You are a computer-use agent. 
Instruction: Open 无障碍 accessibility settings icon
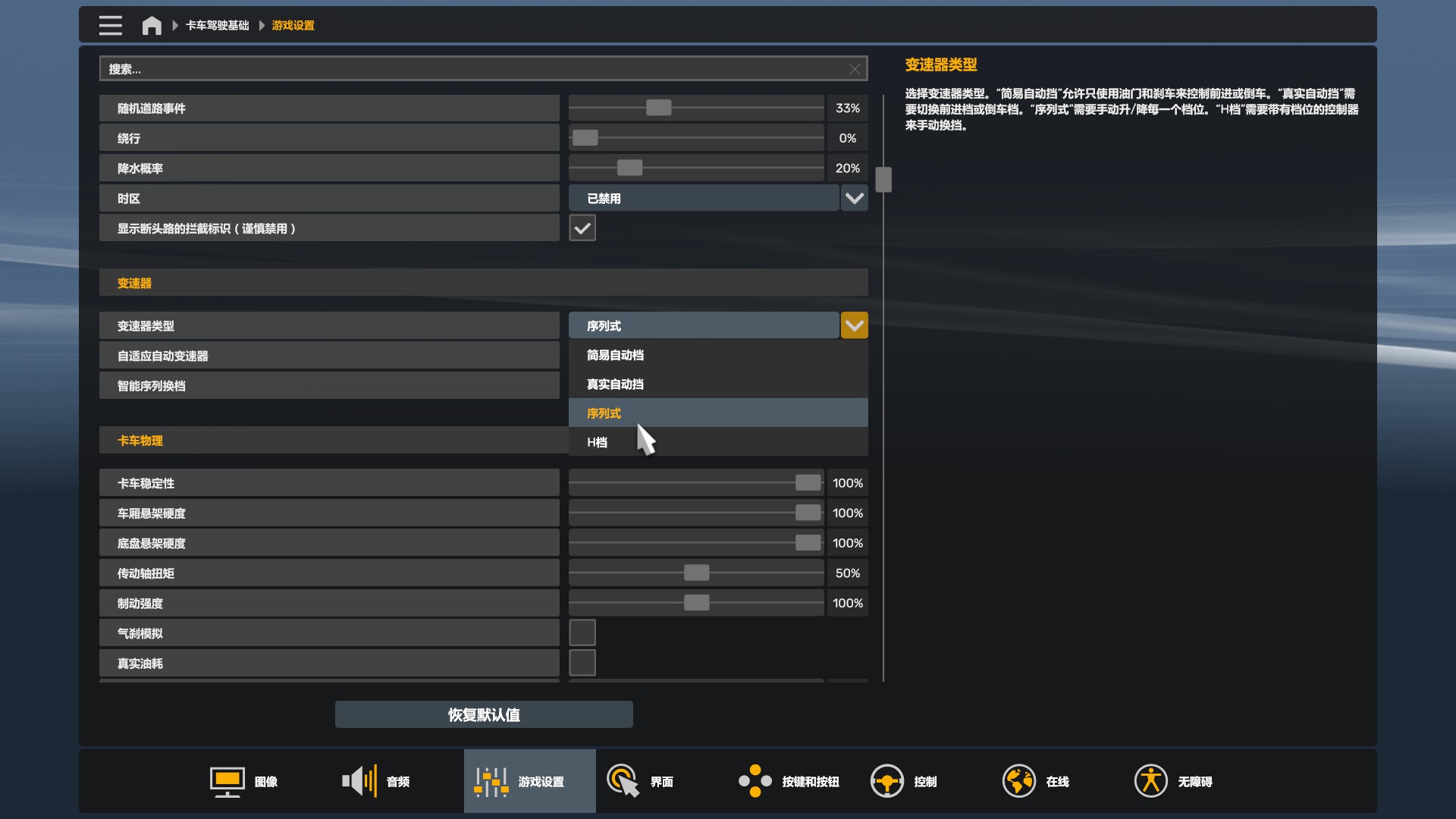point(1150,781)
